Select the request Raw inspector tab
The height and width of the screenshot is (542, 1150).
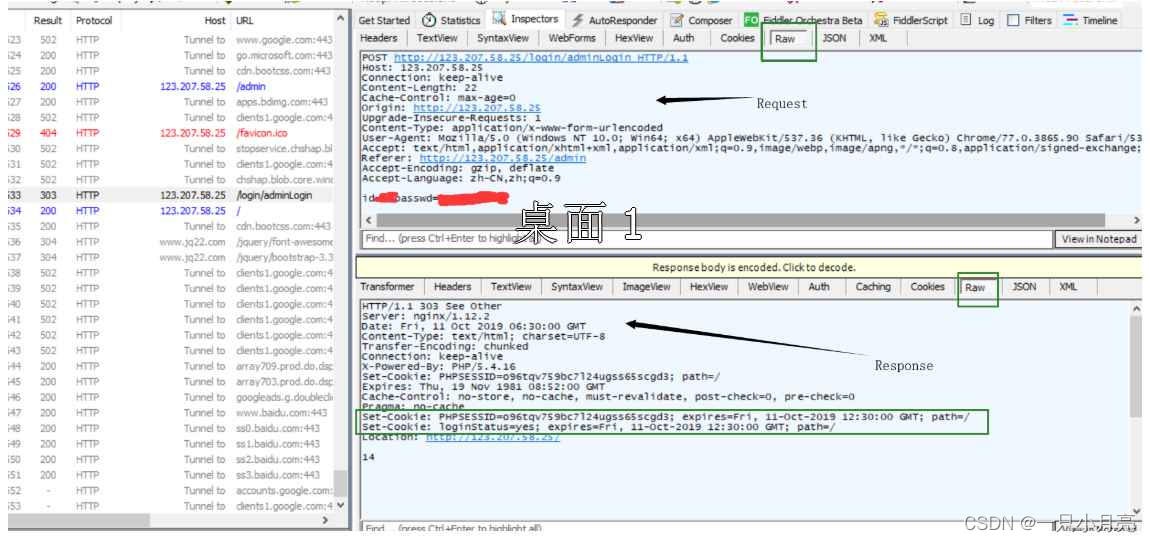click(785, 39)
